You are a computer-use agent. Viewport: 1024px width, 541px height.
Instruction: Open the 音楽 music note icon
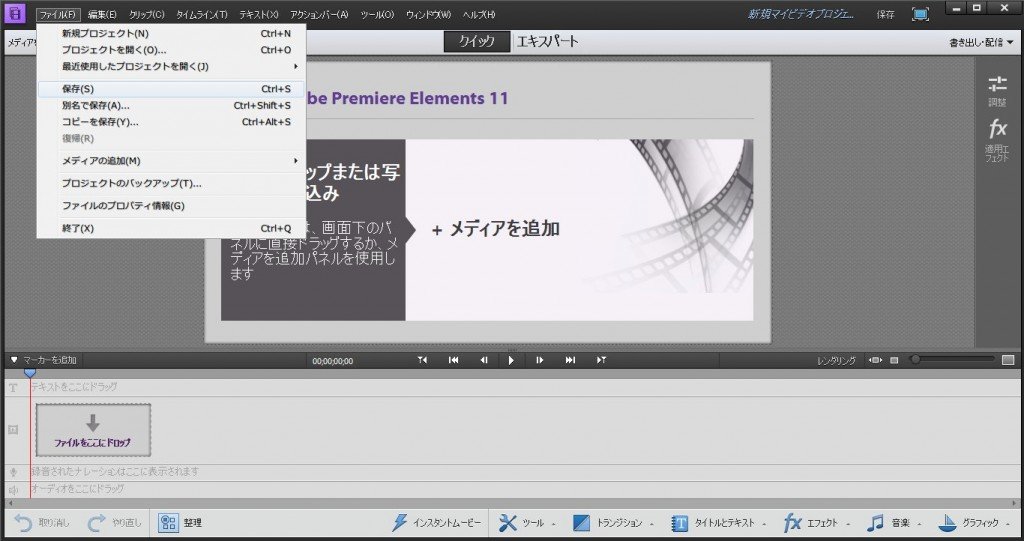pyautogui.click(x=875, y=523)
